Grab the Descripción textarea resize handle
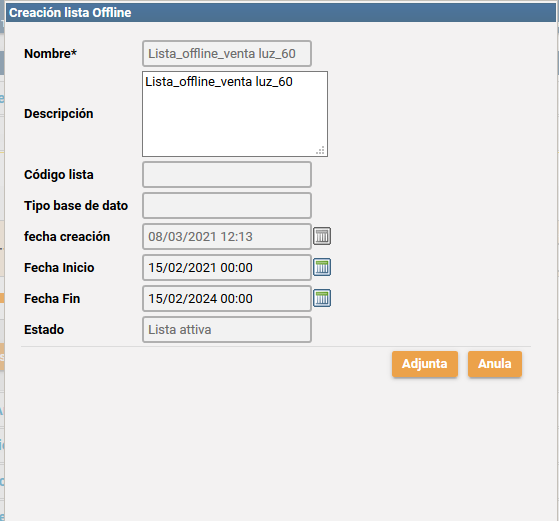 point(320,150)
